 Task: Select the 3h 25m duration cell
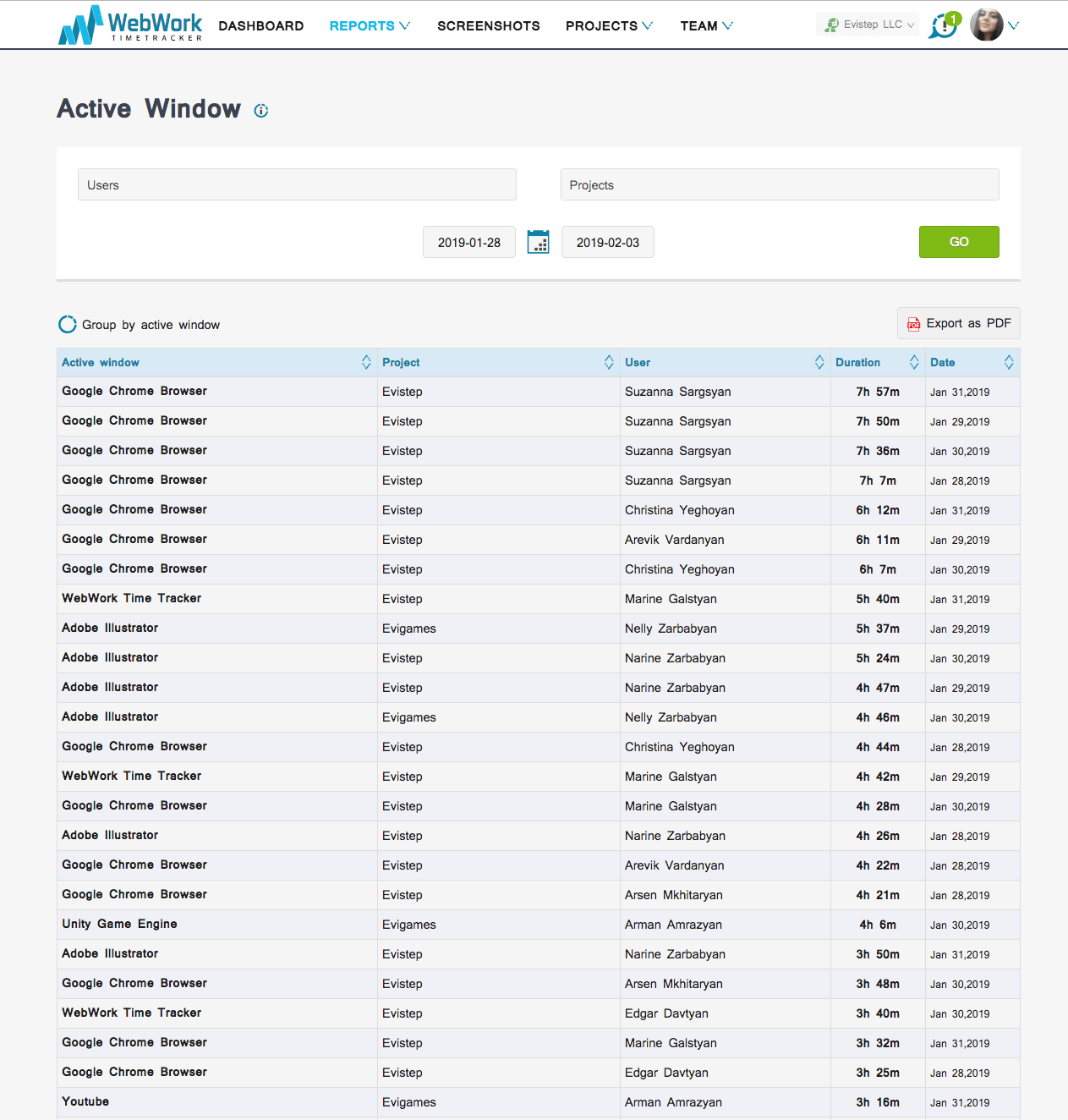878,1073
